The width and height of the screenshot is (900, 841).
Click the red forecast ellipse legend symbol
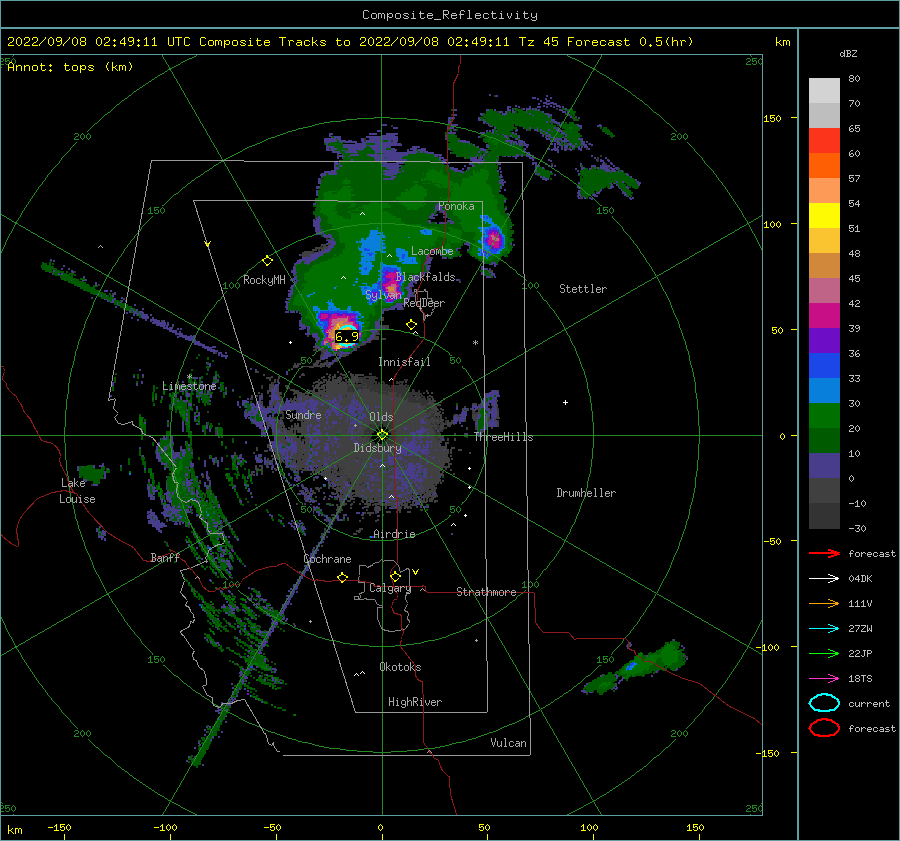(824, 728)
